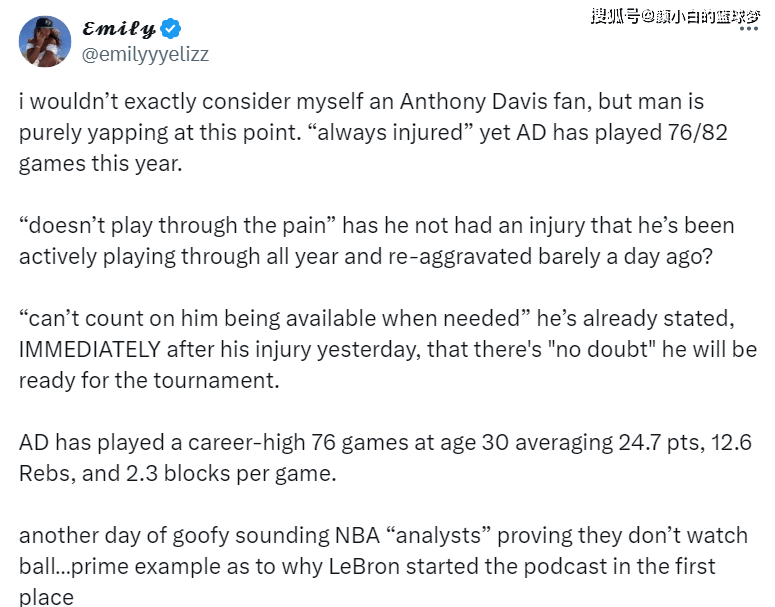775x607 pixels.
Task: Click the capitalized word IMMEDIATELY
Action: tap(89, 349)
